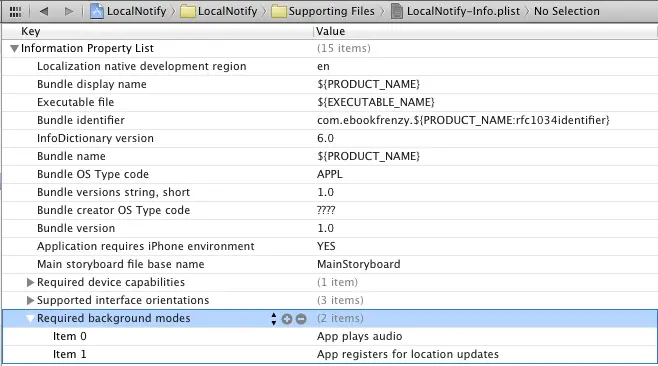Select Bundle display name key
This screenshot has height=366, width=658.
(x=92, y=84)
